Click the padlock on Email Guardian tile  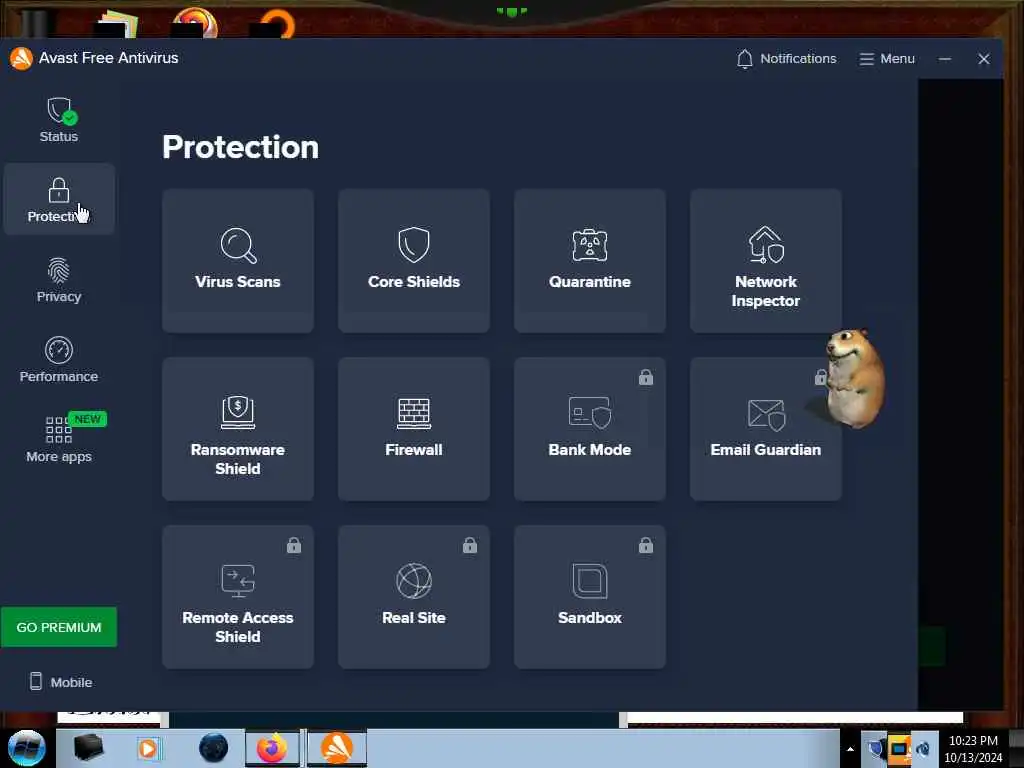tap(820, 377)
